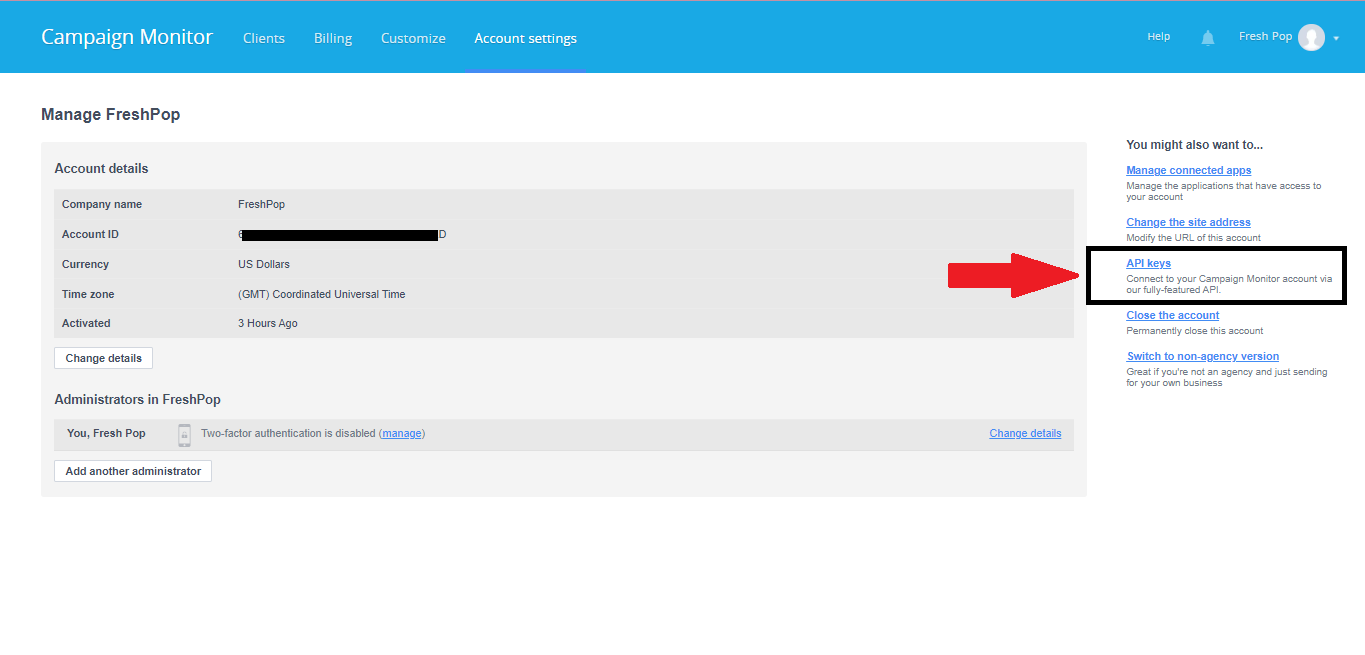Click the Change details button
This screenshot has width=1365, height=655.
click(x=103, y=358)
